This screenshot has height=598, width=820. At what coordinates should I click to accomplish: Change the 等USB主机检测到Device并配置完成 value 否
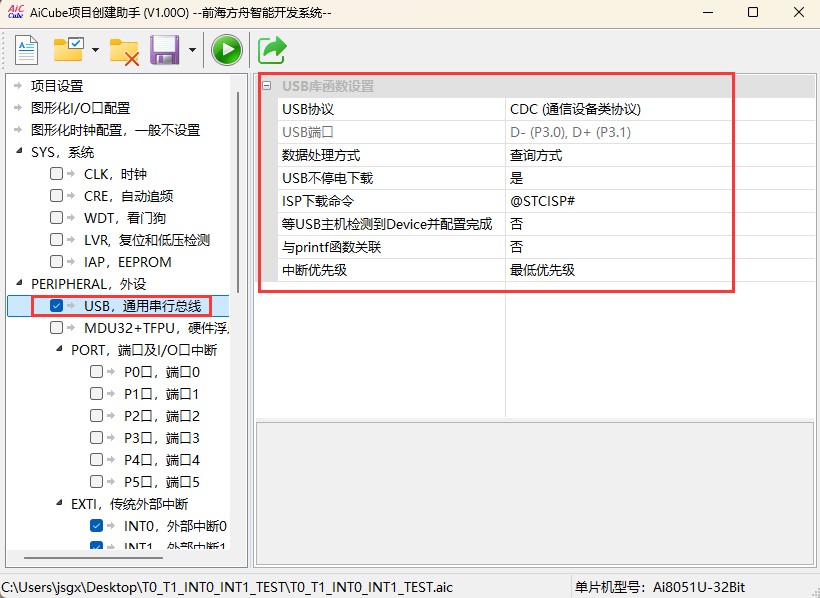[660, 224]
